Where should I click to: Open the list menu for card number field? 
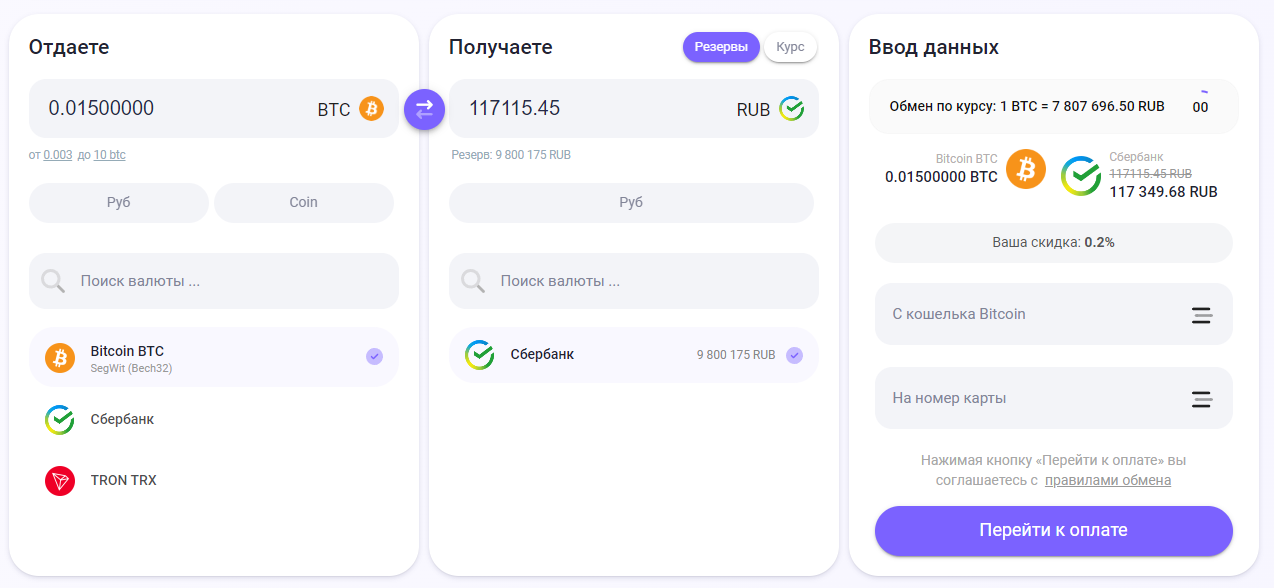coord(1202,399)
